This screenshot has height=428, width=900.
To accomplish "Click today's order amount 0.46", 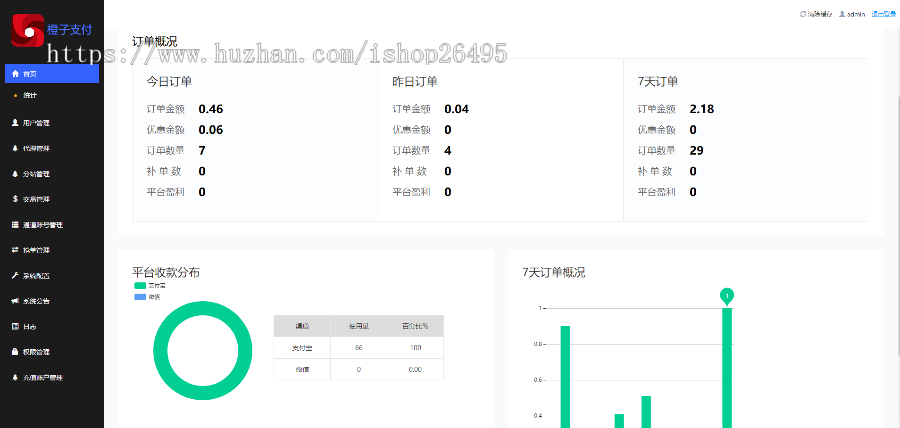I will (x=211, y=109).
